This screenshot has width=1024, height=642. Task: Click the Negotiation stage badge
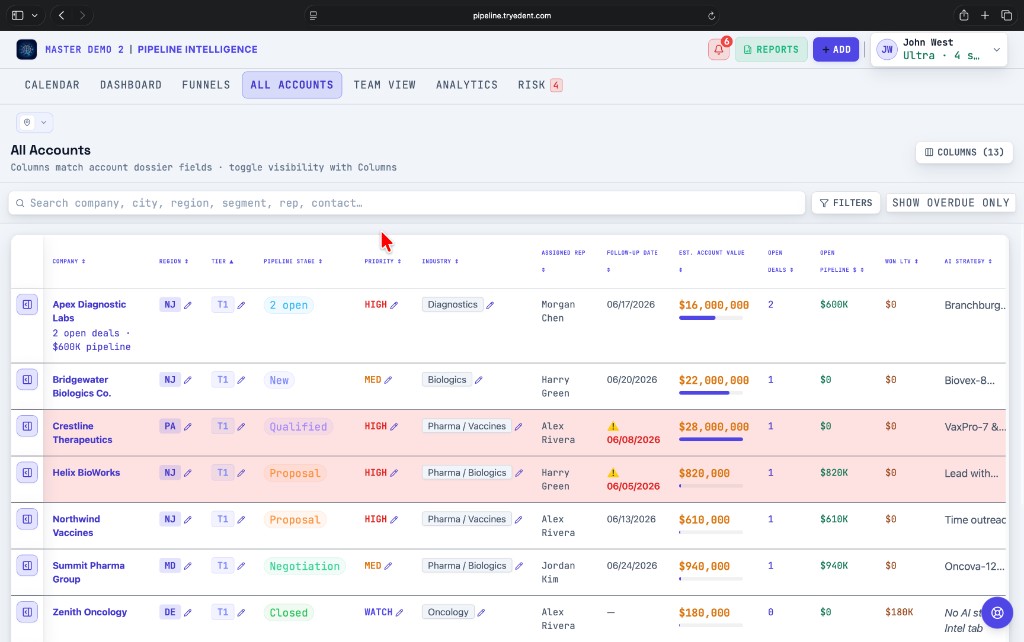coord(304,566)
